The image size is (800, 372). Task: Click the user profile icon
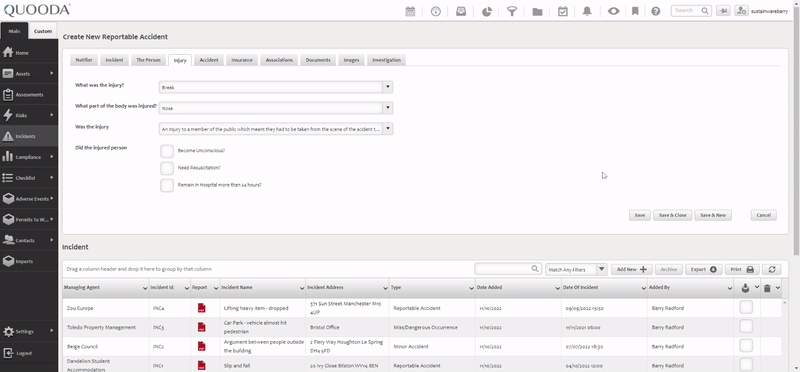pyautogui.click(x=741, y=11)
